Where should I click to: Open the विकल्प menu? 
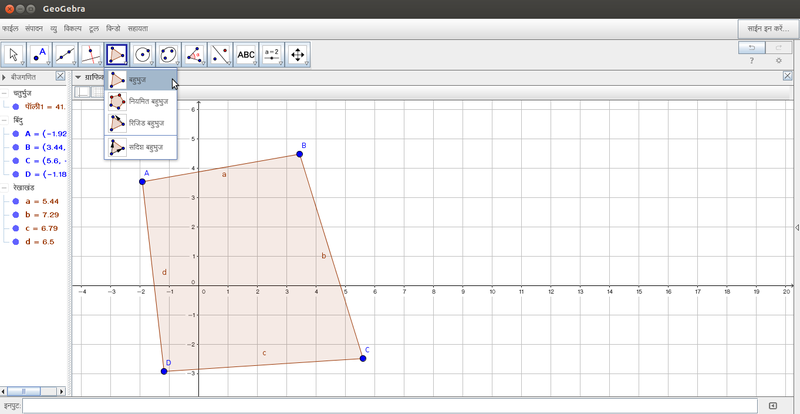pos(72,29)
